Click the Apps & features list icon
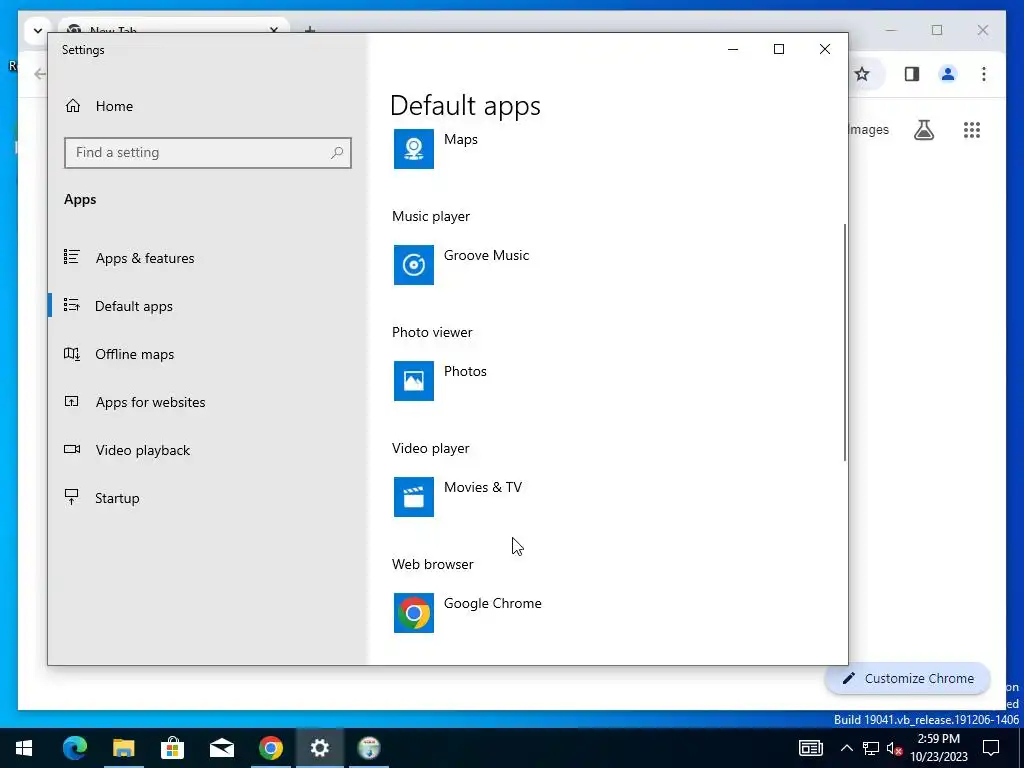The height and width of the screenshot is (768, 1024). coord(72,257)
